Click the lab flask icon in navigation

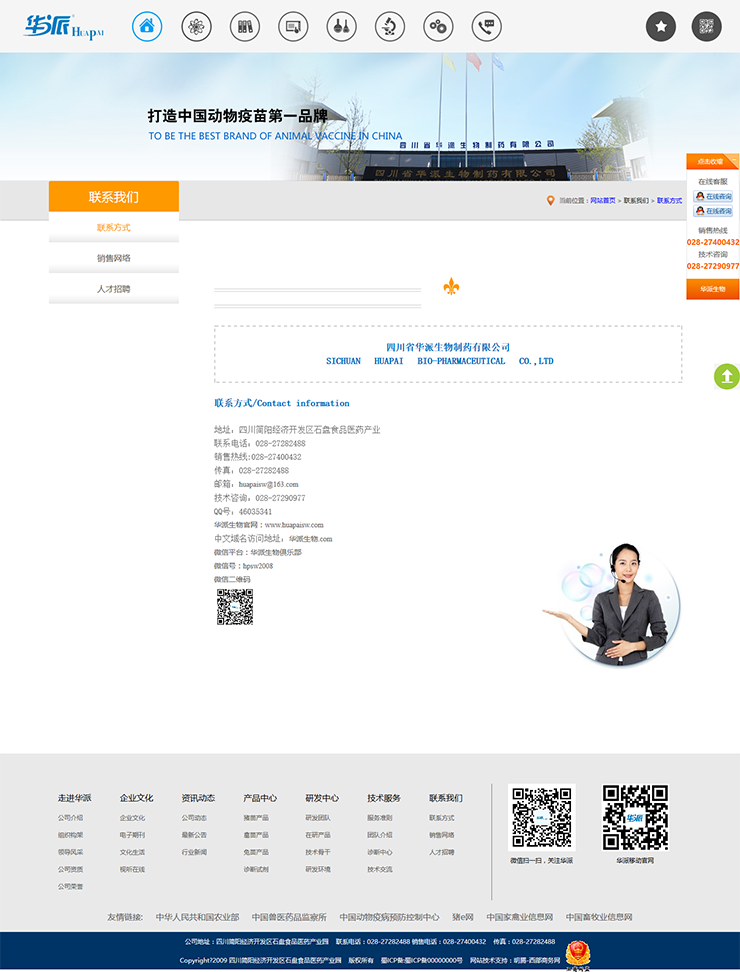(x=341, y=27)
